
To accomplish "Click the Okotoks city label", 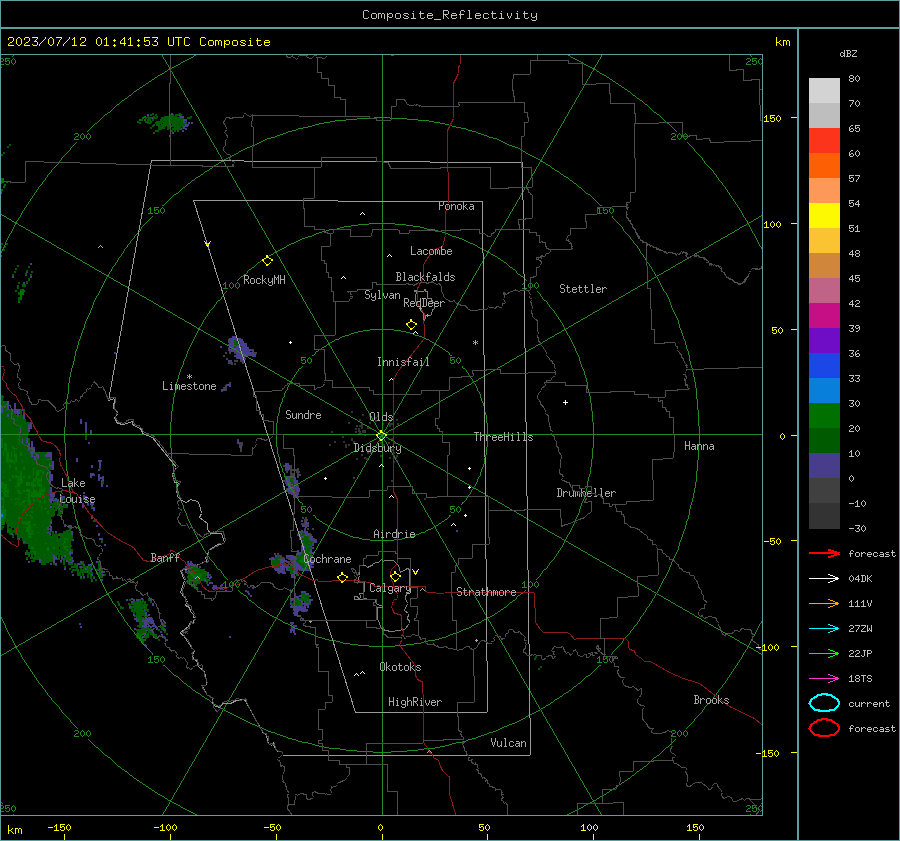I will click(400, 667).
